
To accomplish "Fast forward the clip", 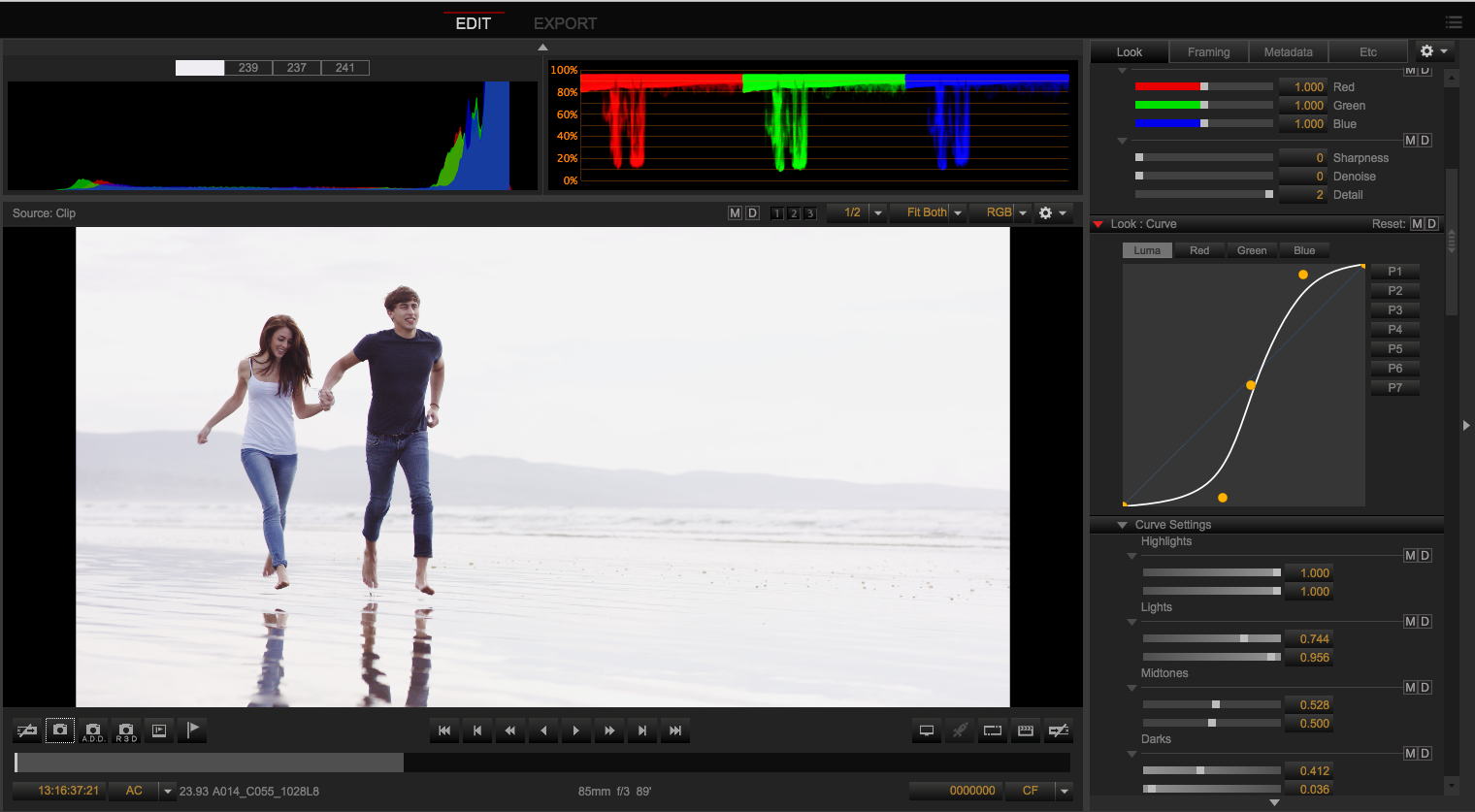I will (609, 731).
